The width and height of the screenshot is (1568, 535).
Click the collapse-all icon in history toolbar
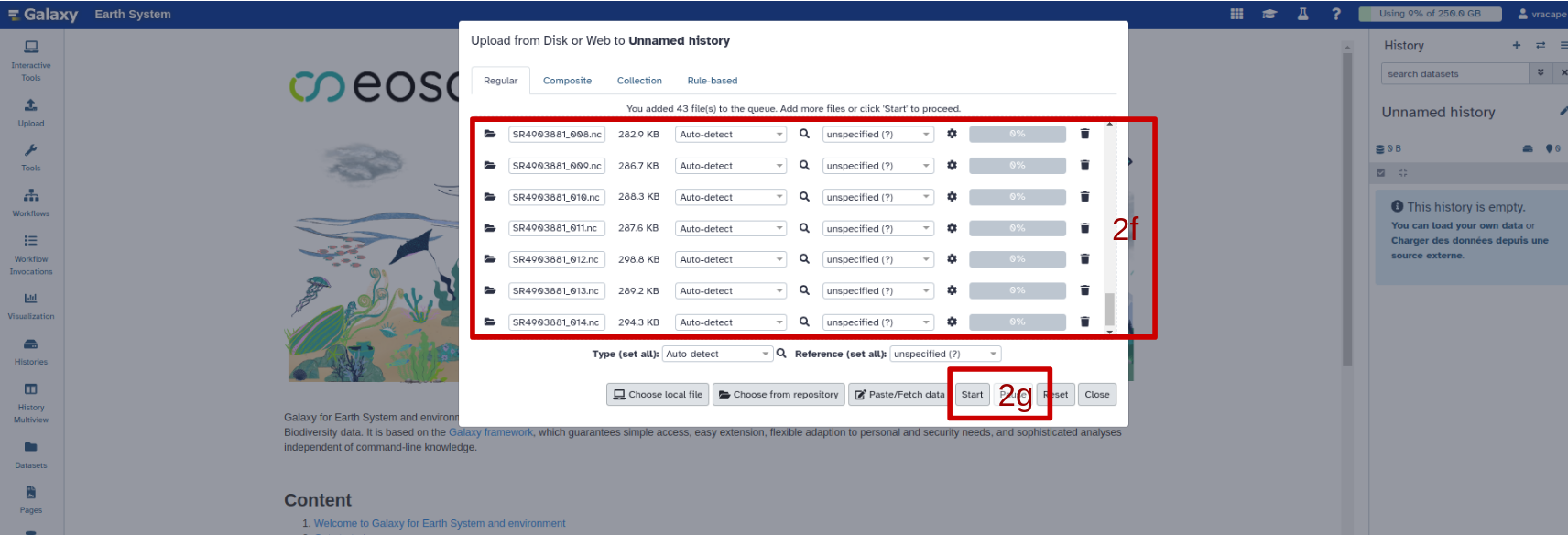pyautogui.click(x=1402, y=172)
